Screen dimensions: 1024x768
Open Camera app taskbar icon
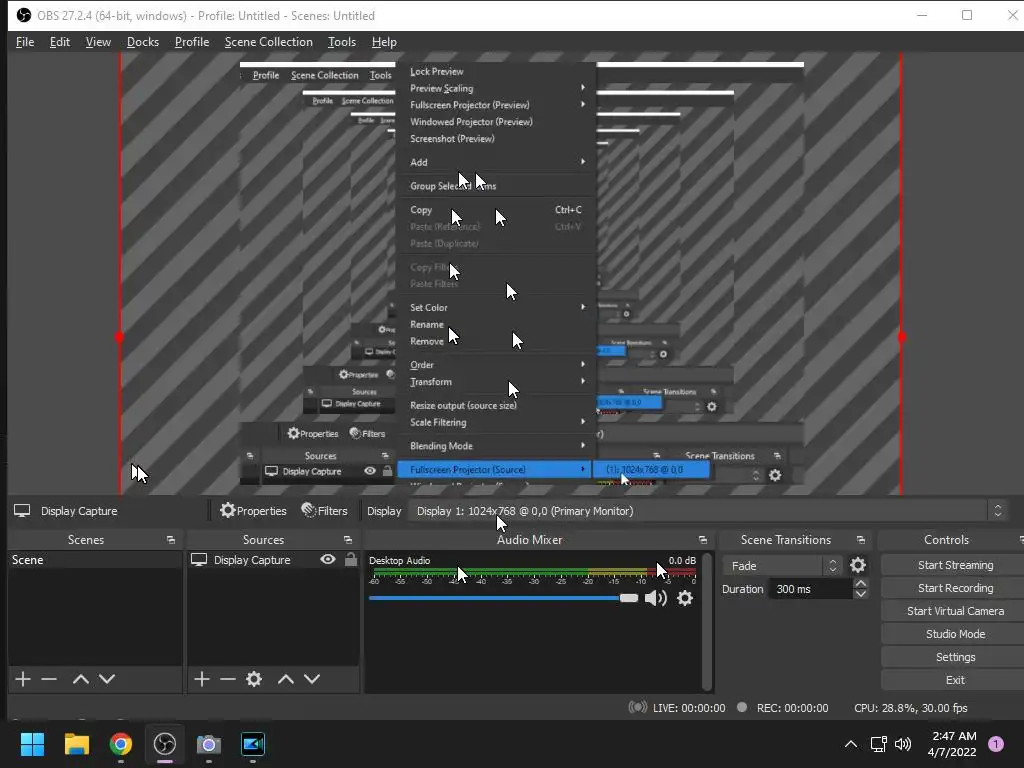[x=209, y=744]
